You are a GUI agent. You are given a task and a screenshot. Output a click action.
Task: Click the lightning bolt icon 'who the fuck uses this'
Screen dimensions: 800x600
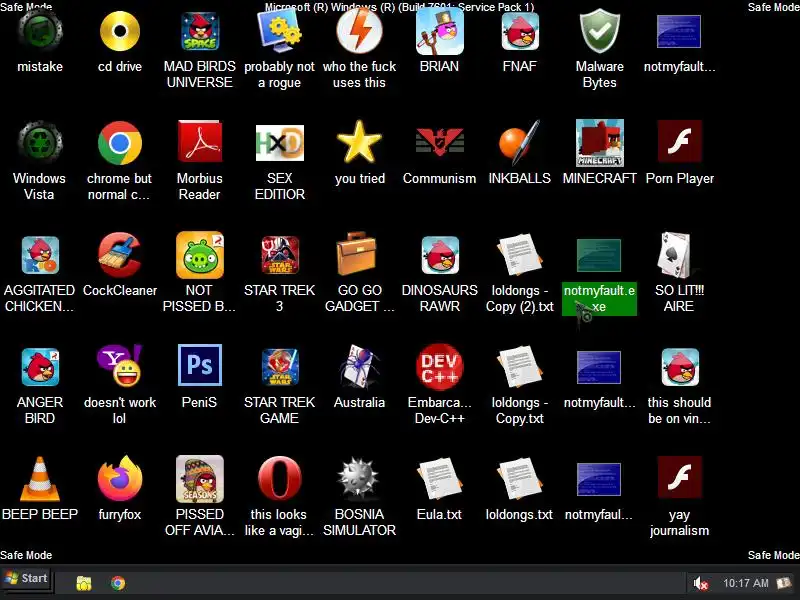360,31
